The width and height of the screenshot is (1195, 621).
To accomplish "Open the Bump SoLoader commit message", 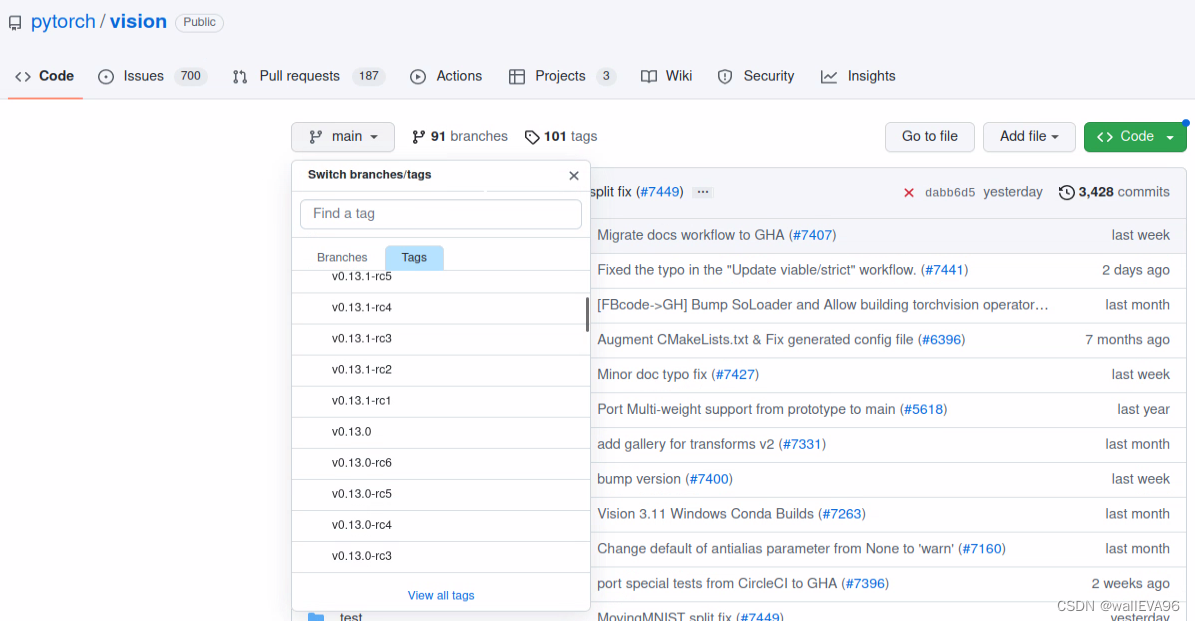I will (823, 305).
